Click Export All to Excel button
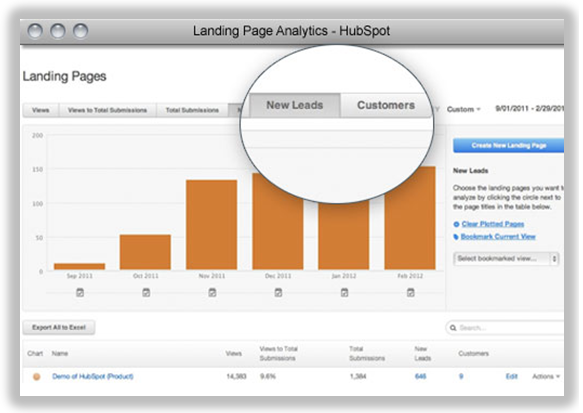The height and width of the screenshot is (413, 583). tap(59, 328)
